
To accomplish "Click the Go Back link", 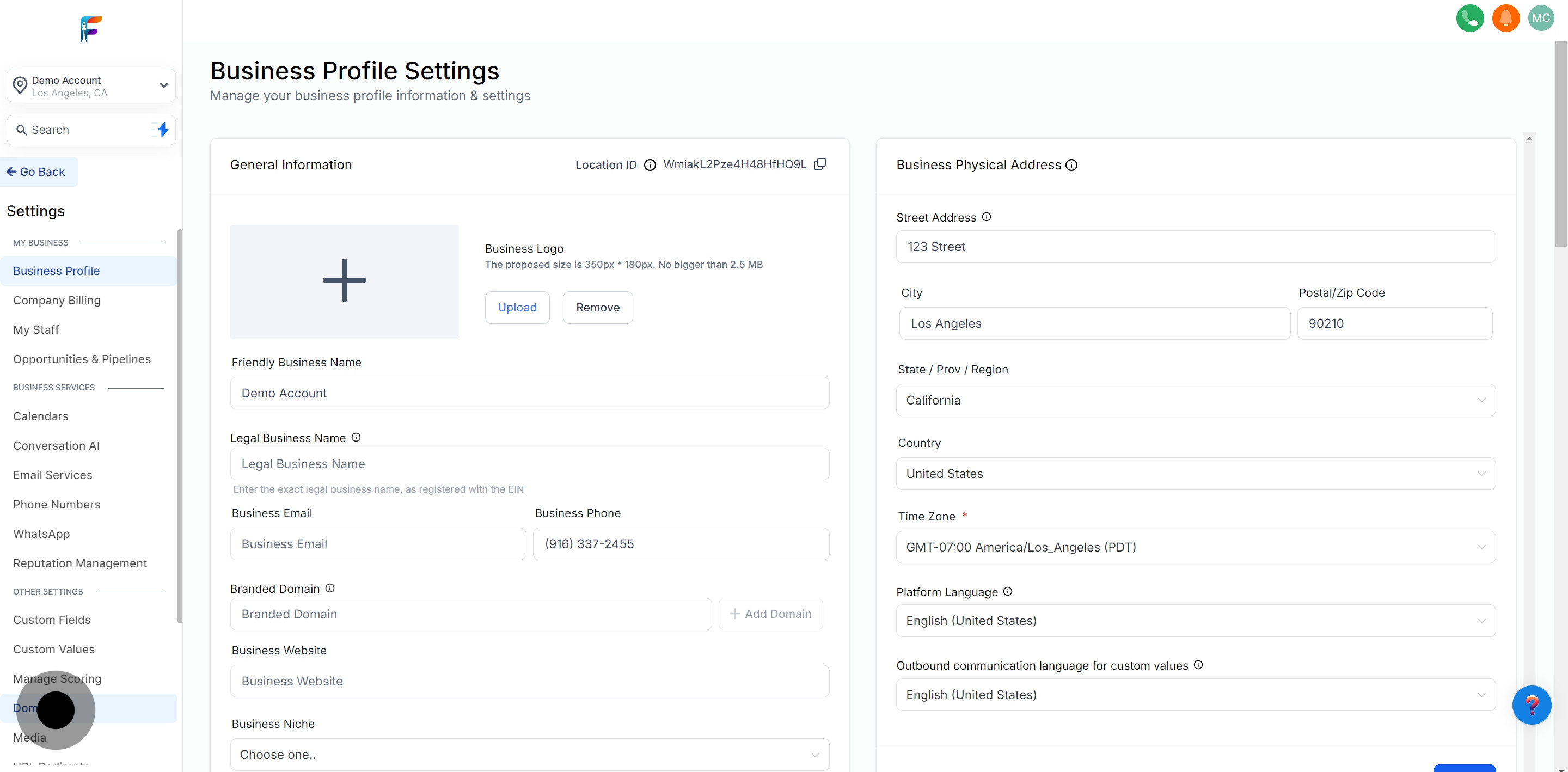I will click(36, 171).
